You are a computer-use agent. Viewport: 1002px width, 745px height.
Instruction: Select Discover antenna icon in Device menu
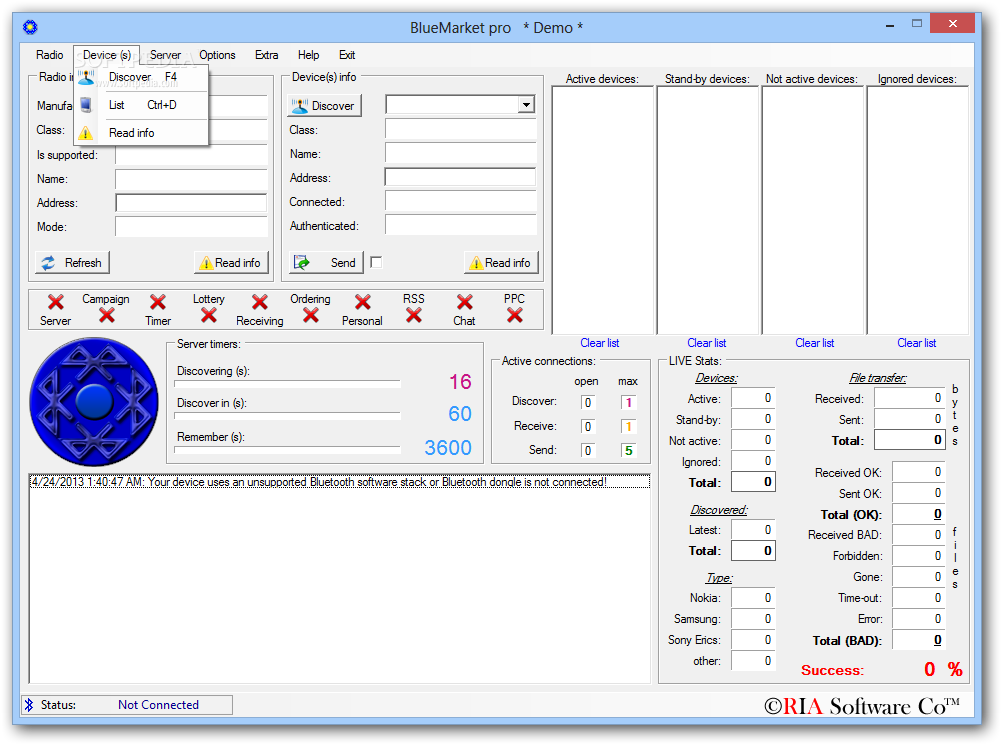[x=86, y=77]
